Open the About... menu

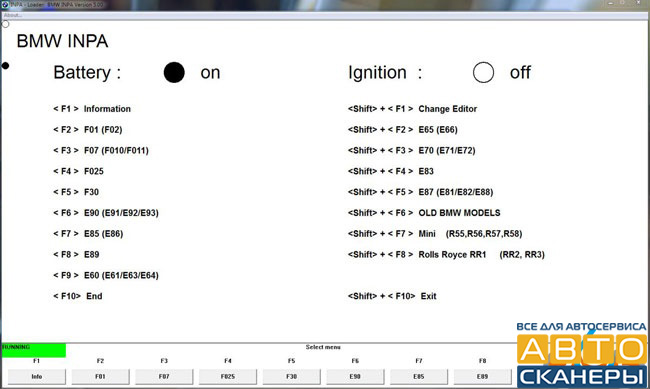[x=13, y=15]
